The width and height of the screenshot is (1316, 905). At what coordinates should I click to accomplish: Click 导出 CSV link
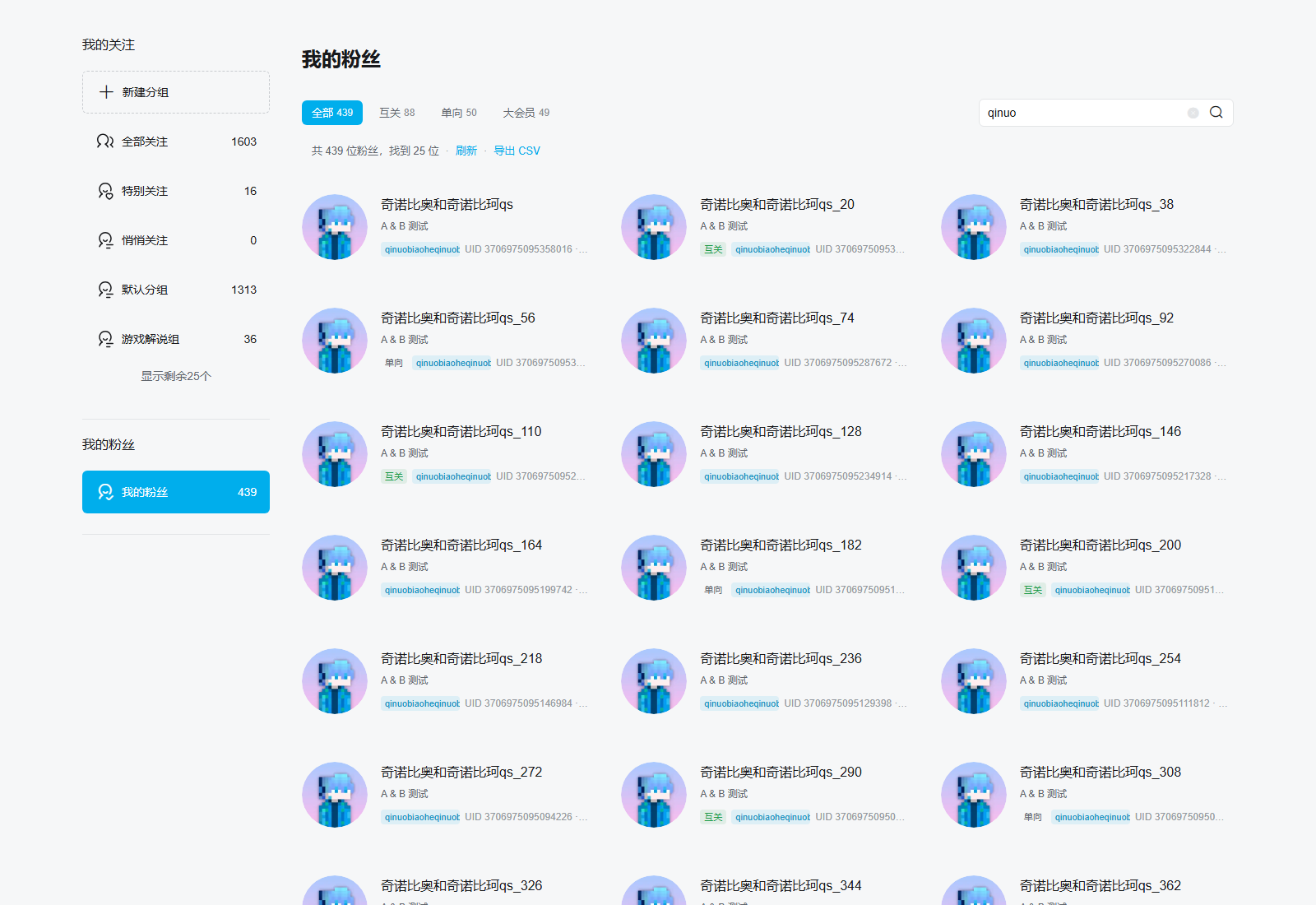(x=517, y=151)
